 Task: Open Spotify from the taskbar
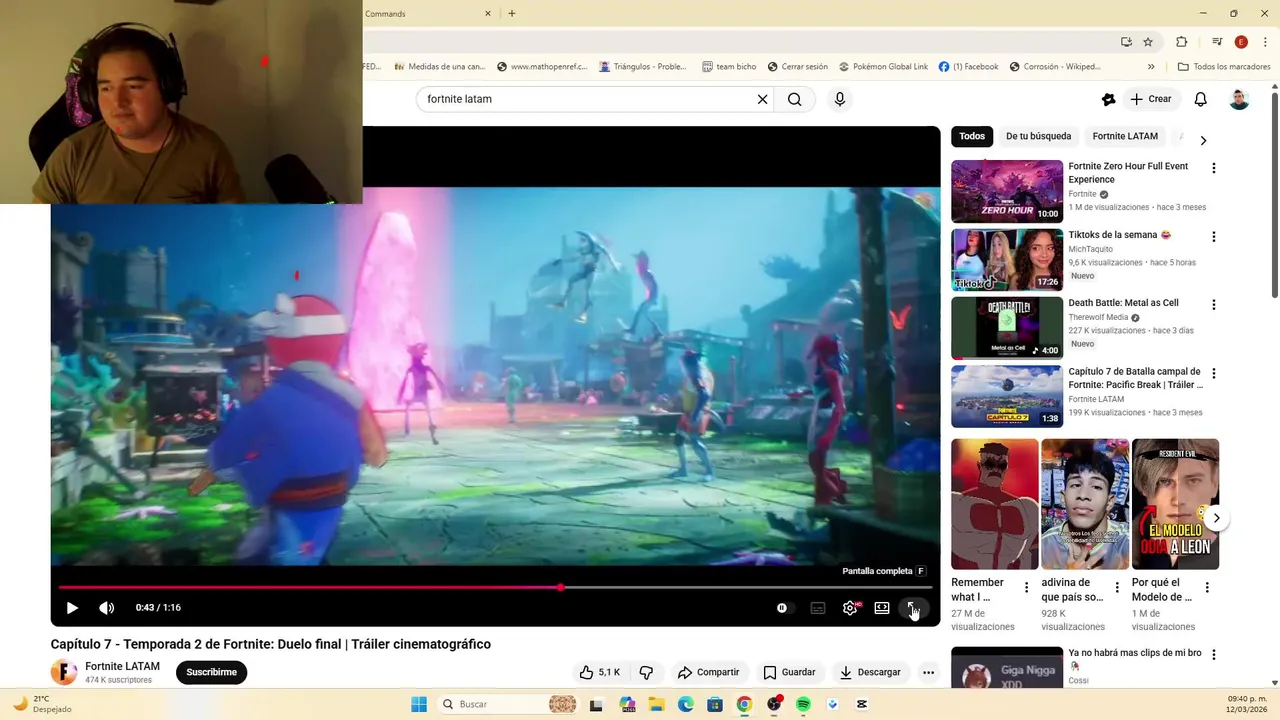coord(803,704)
